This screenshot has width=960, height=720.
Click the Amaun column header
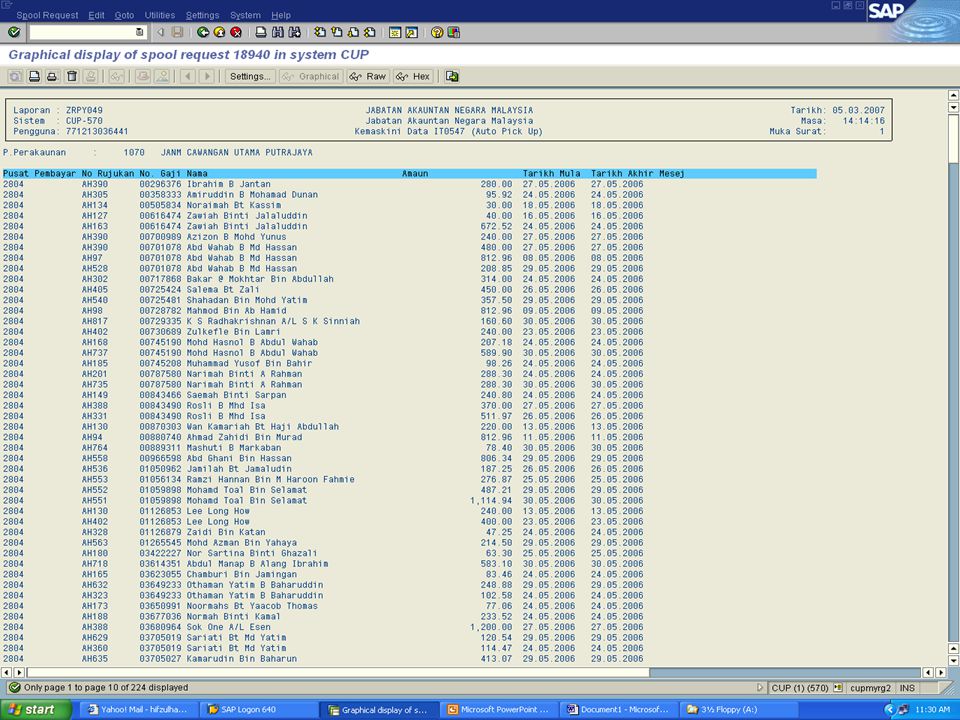click(415, 174)
